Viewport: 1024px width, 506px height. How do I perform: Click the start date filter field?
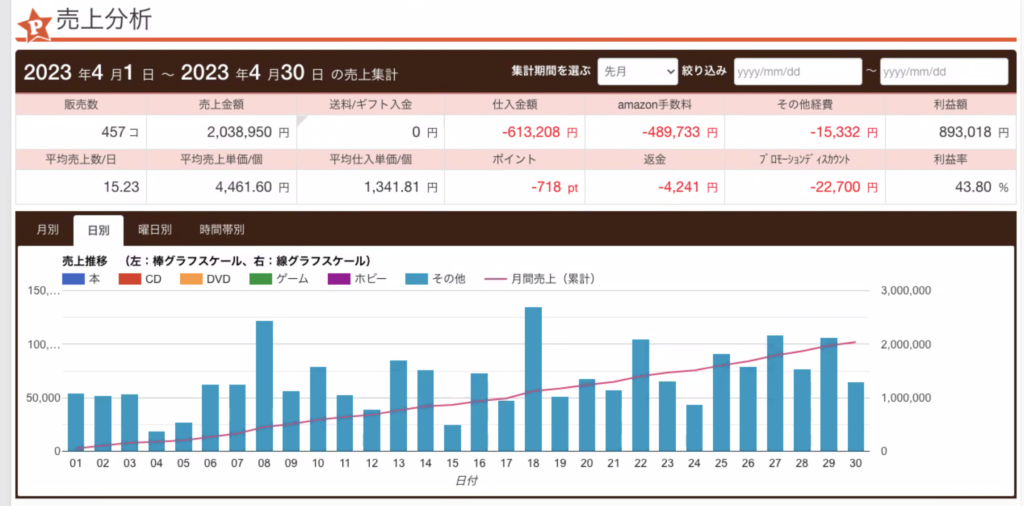[x=797, y=72]
